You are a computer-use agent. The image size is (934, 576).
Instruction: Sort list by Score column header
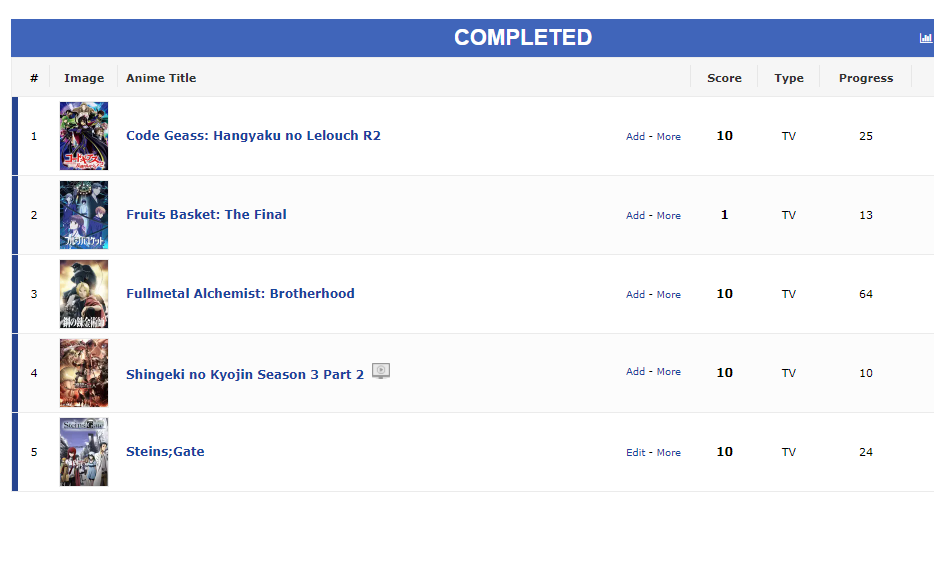(x=724, y=78)
